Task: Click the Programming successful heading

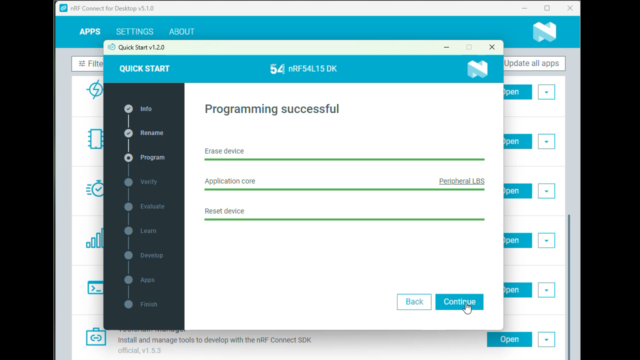Action: pos(272,109)
